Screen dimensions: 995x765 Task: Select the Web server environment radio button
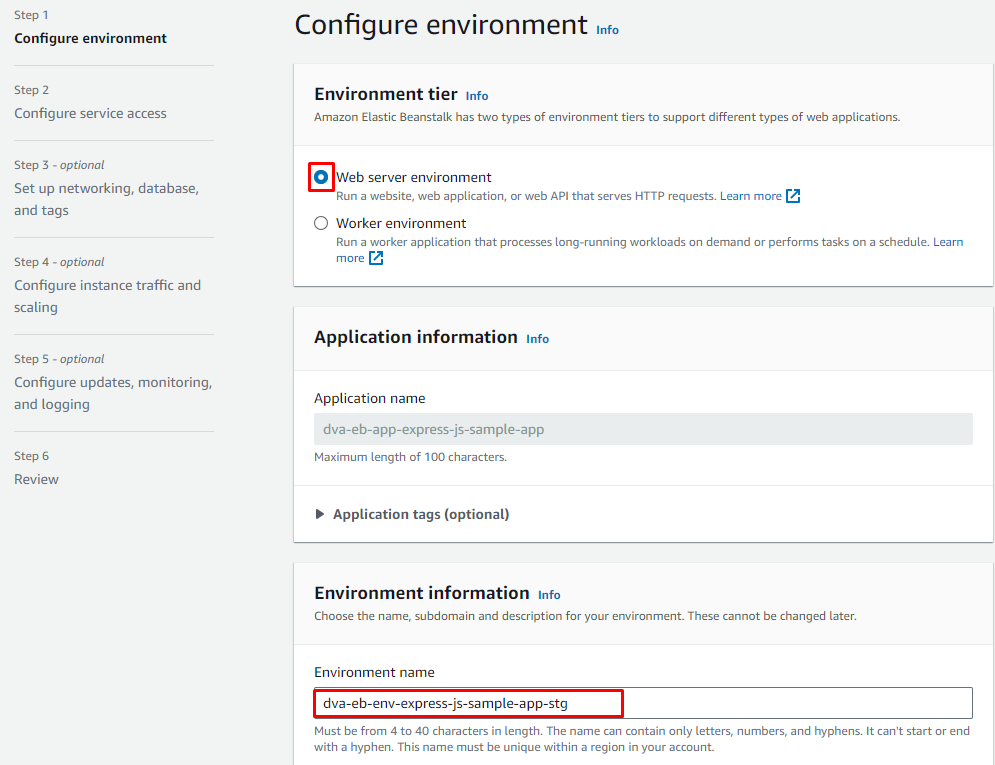[x=321, y=177]
